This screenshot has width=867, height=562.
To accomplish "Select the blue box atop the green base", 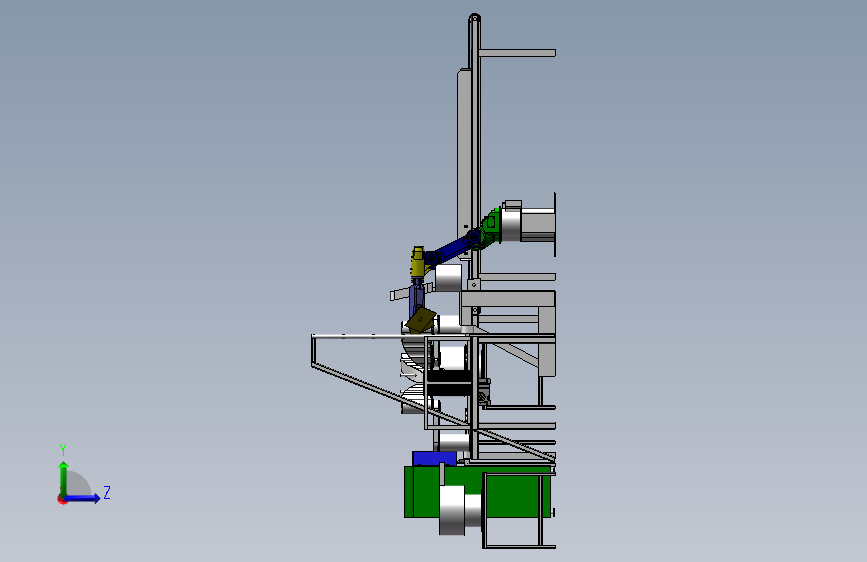I will click(x=435, y=459).
